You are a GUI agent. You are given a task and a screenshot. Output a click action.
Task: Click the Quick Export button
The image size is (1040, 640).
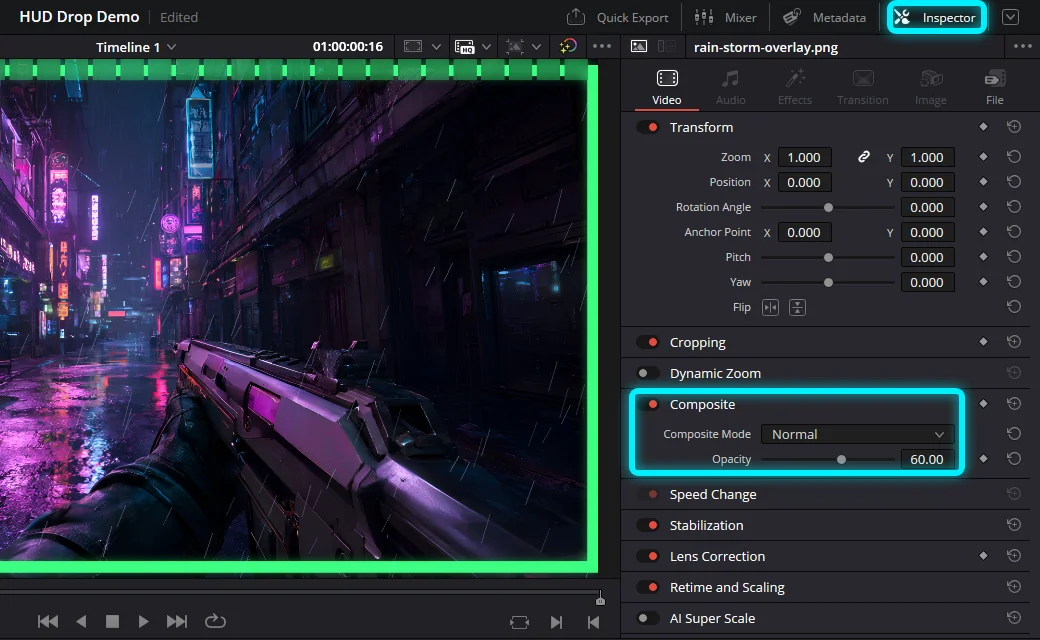[x=618, y=17]
